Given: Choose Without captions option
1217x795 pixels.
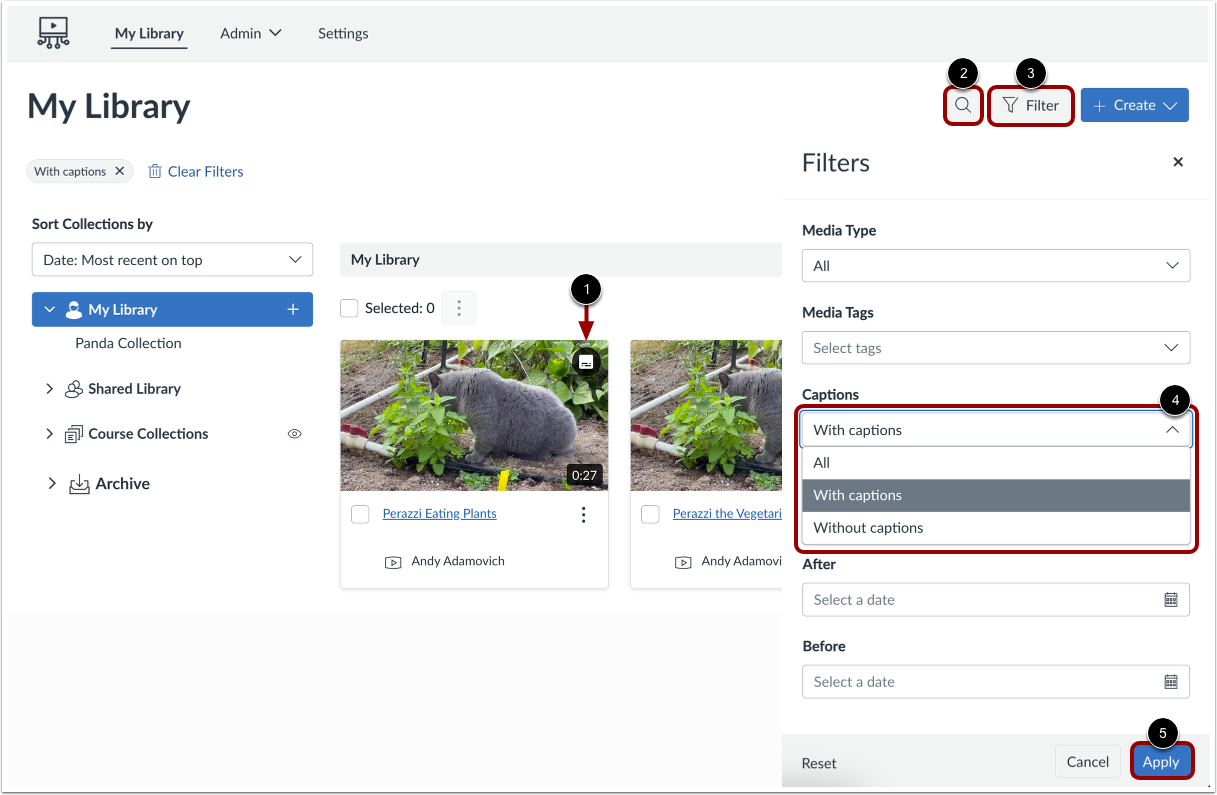Looking at the screenshot, I should pos(996,528).
